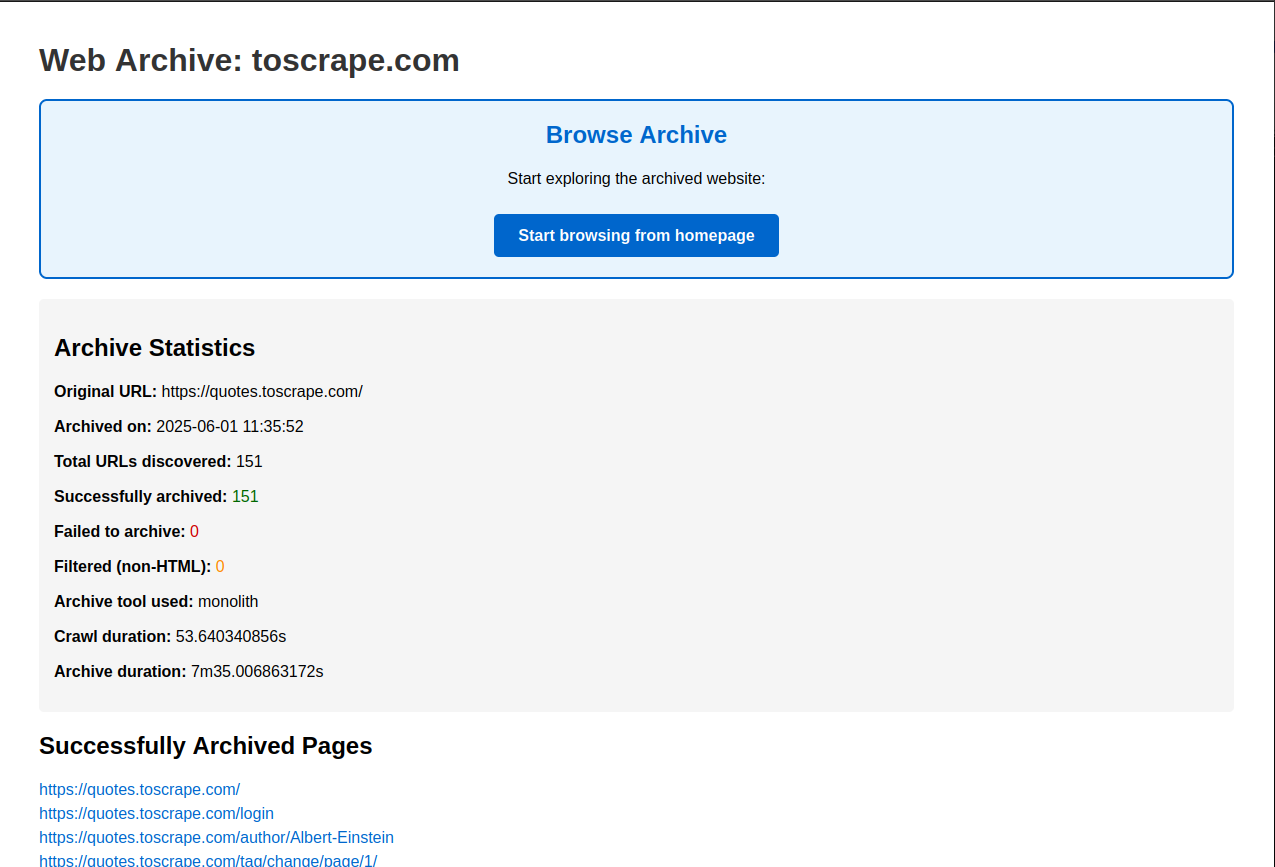
Task: Click the Browse Archive heading
Action: click(x=636, y=134)
